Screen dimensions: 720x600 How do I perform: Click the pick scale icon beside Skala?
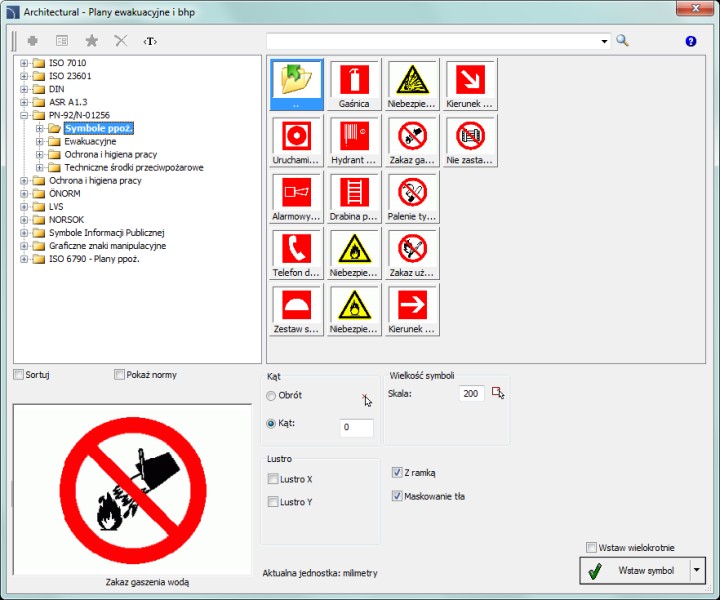tap(498, 394)
